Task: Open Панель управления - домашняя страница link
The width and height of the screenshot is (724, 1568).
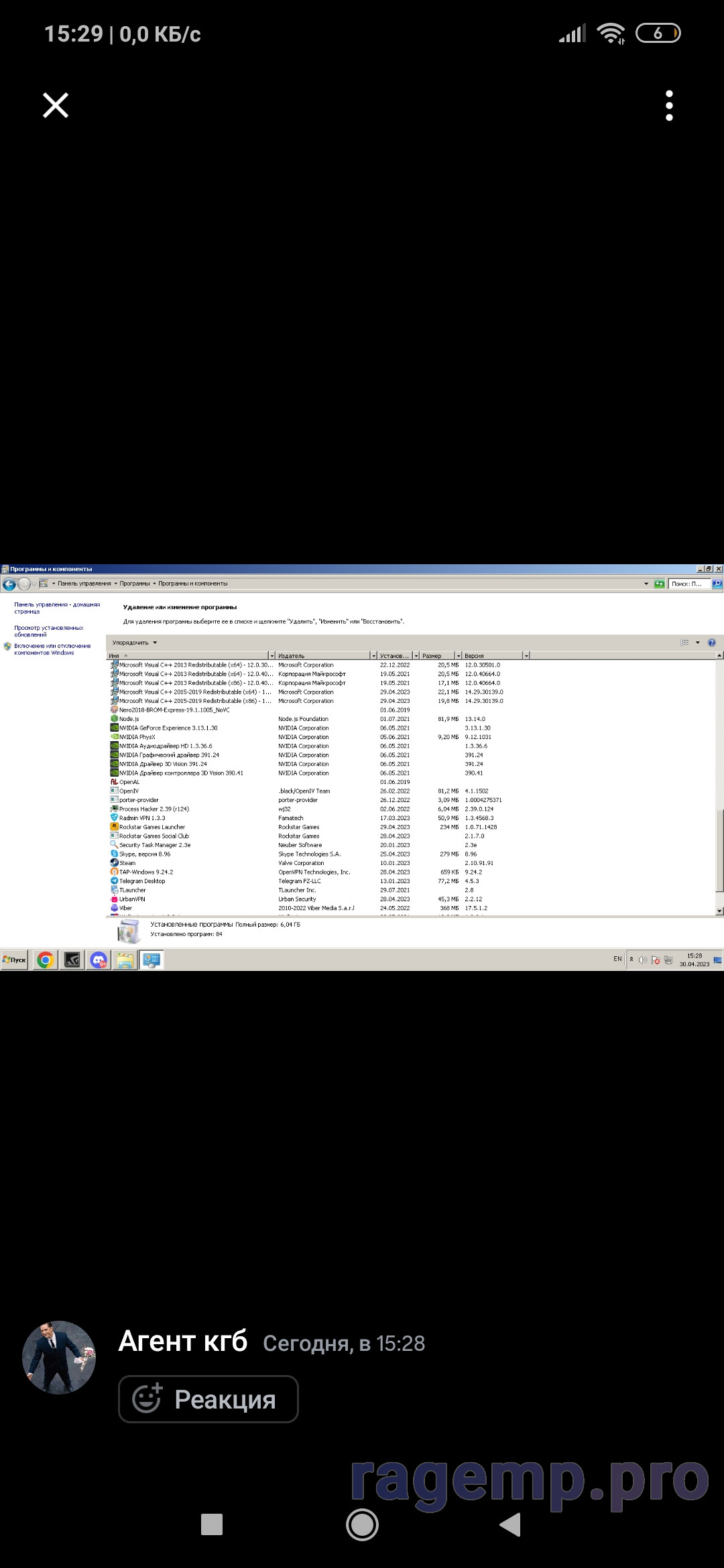Action: click(57, 608)
